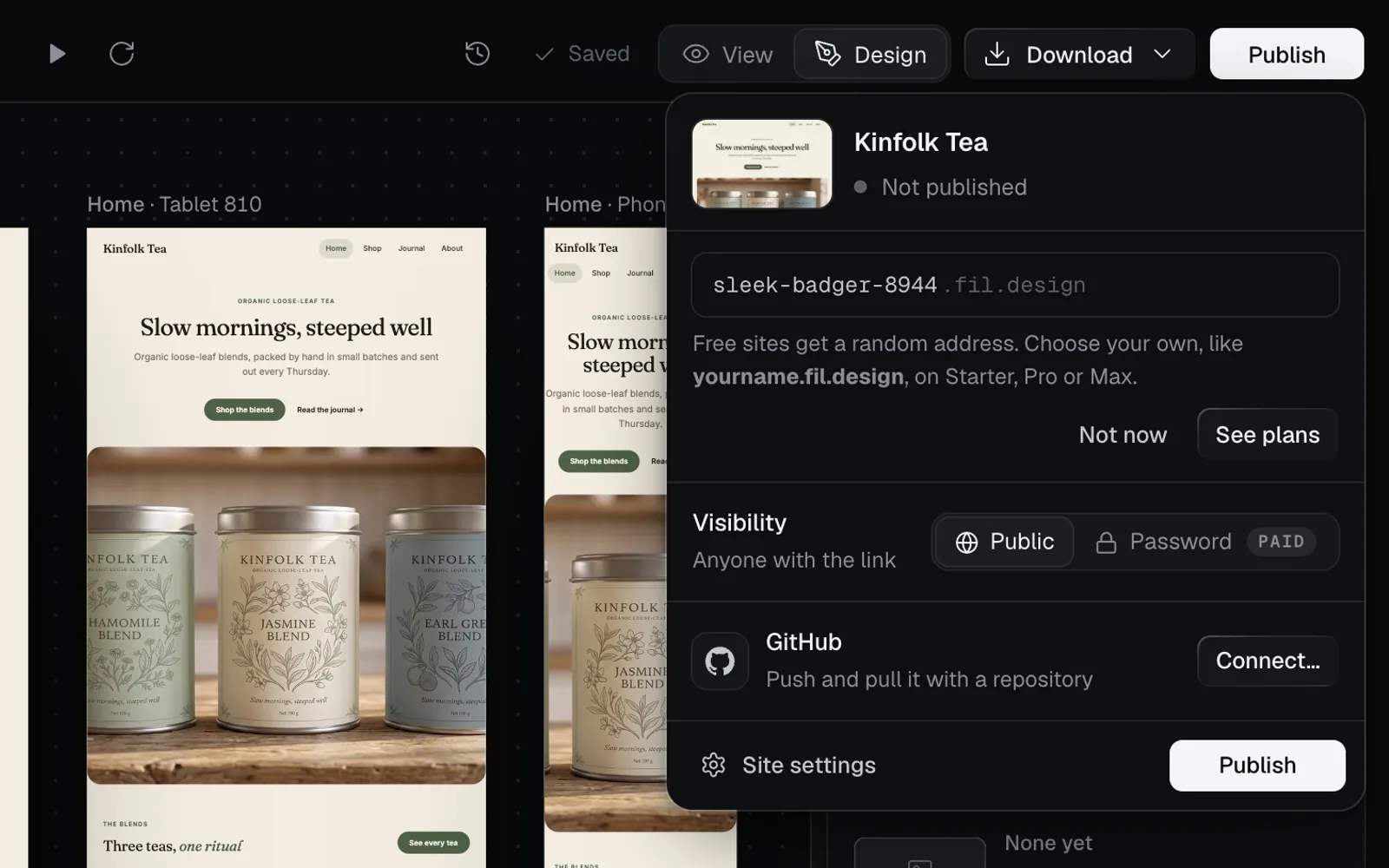Click the Site settings gear icon

pos(714,765)
